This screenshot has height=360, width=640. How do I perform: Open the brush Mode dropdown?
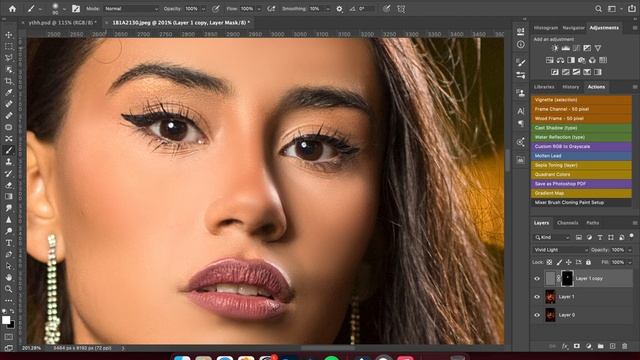point(131,9)
